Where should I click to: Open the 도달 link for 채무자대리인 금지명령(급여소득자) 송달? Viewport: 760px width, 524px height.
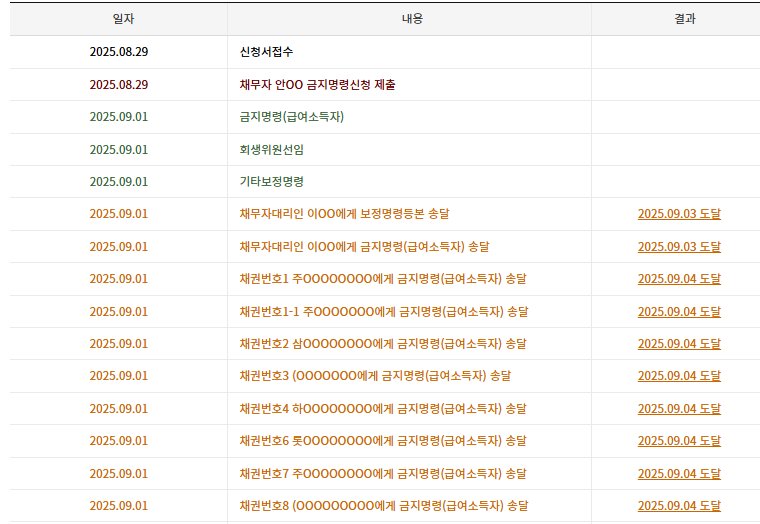(x=679, y=247)
